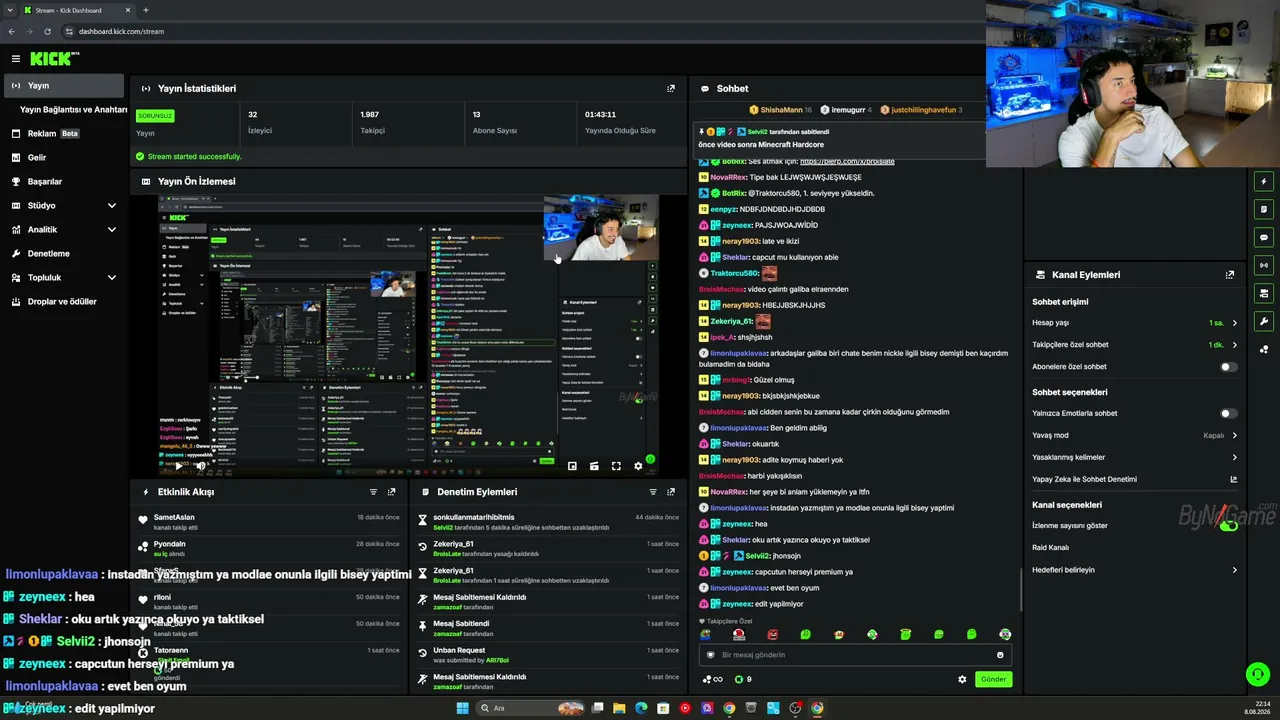1280x720 pixels.
Task: Enter fullscreen on the stream preview
Action: pos(616,466)
